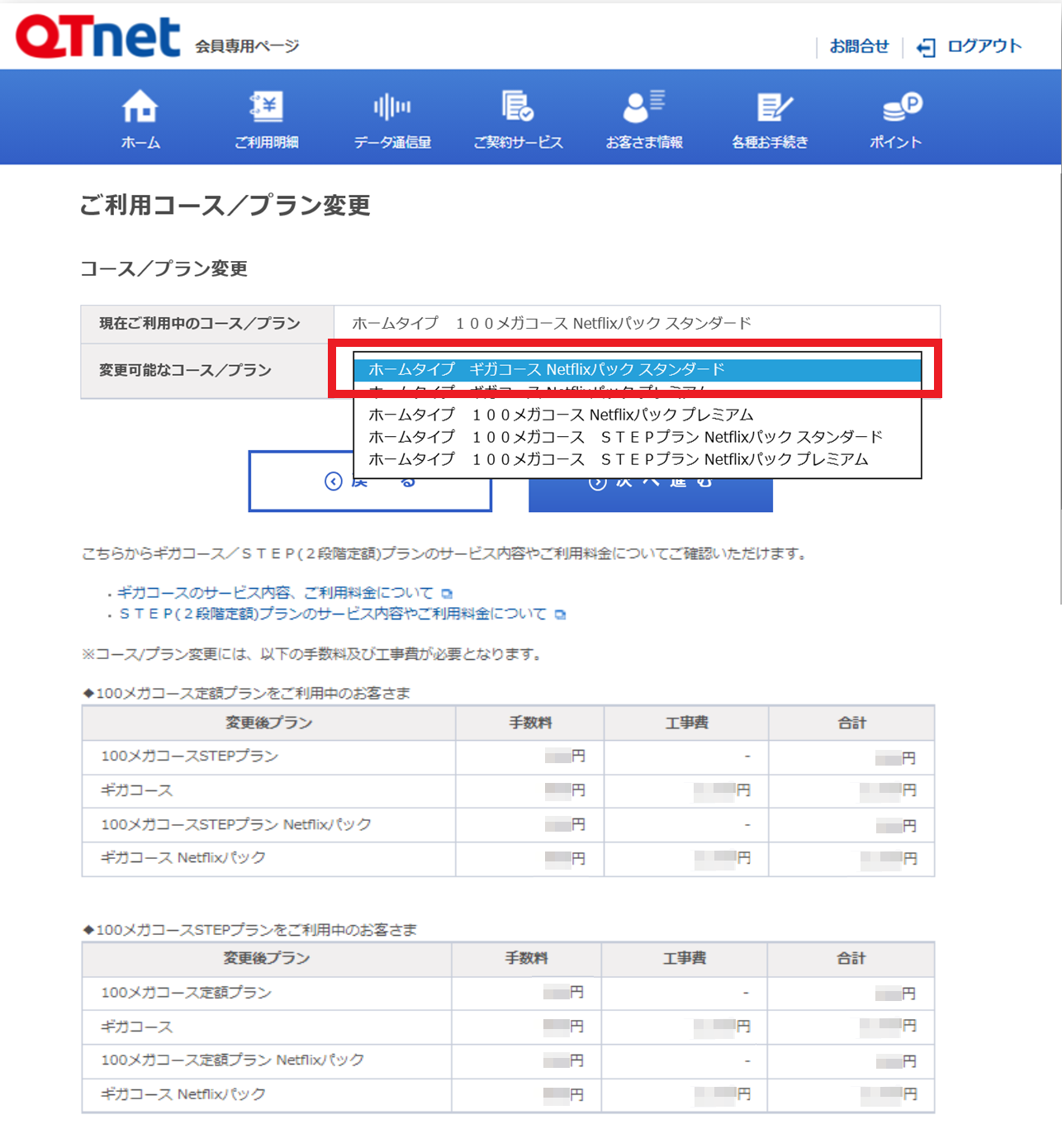This screenshot has height=1148, width=1062.
Task: Click 変更可能なコース／プラン label
Action: coord(185,370)
